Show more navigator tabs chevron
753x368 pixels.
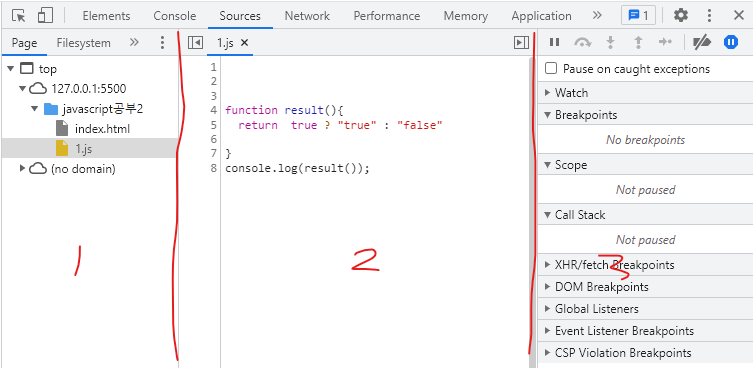(x=134, y=42)
